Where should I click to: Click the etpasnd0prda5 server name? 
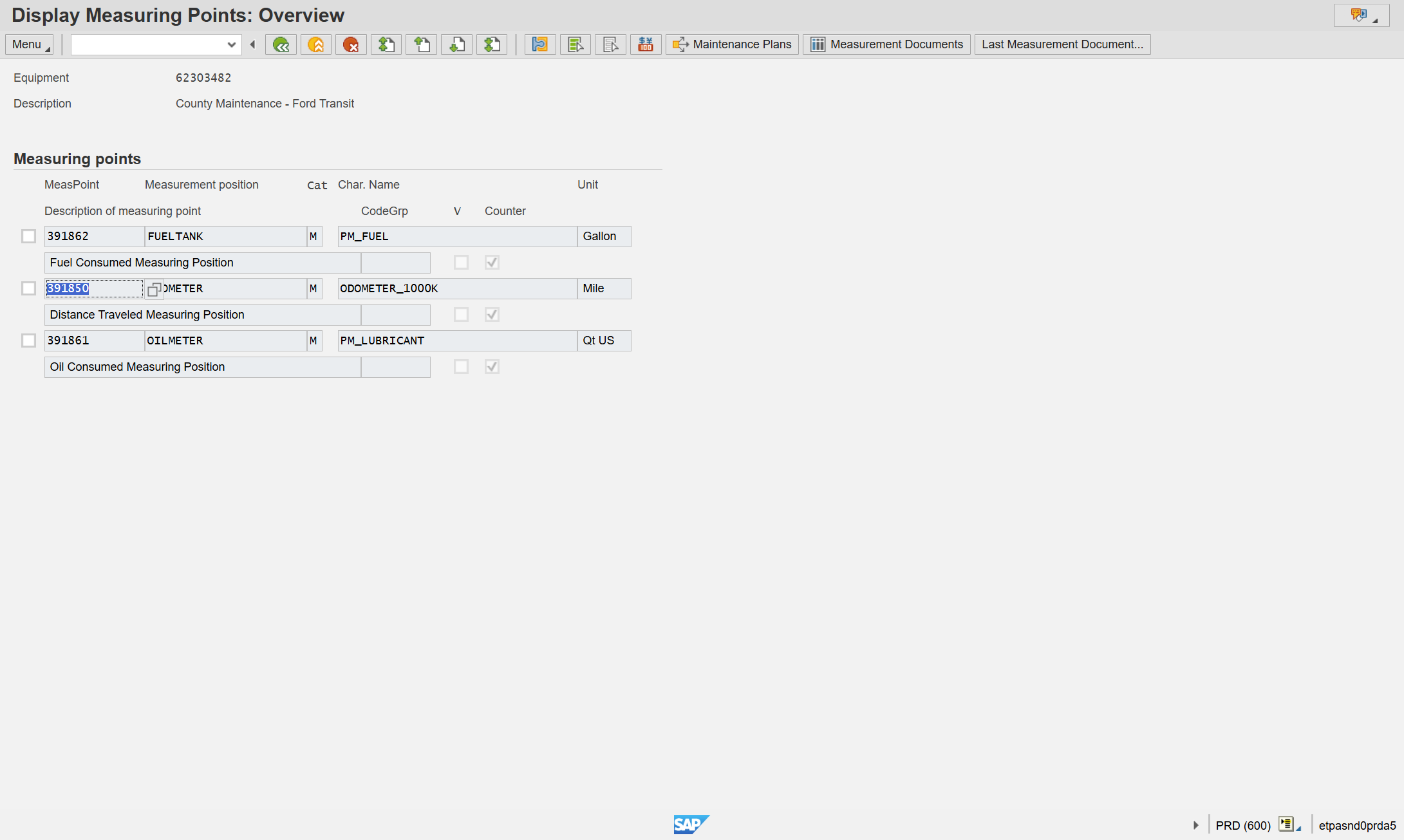tap(1357, 825)
